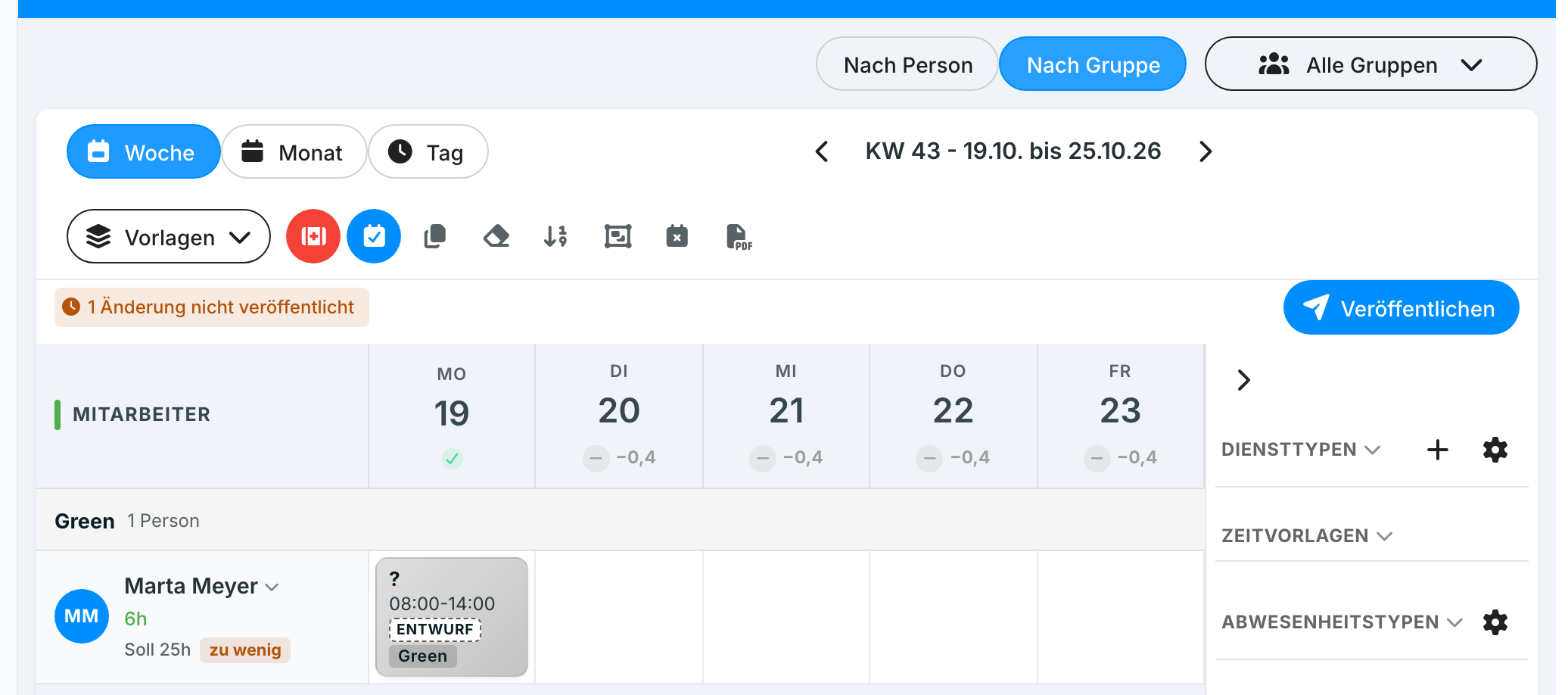Click the red absence (first-aid) icon
The height and width of the screenshot is (695, 1568).
[x=313, y=236]
